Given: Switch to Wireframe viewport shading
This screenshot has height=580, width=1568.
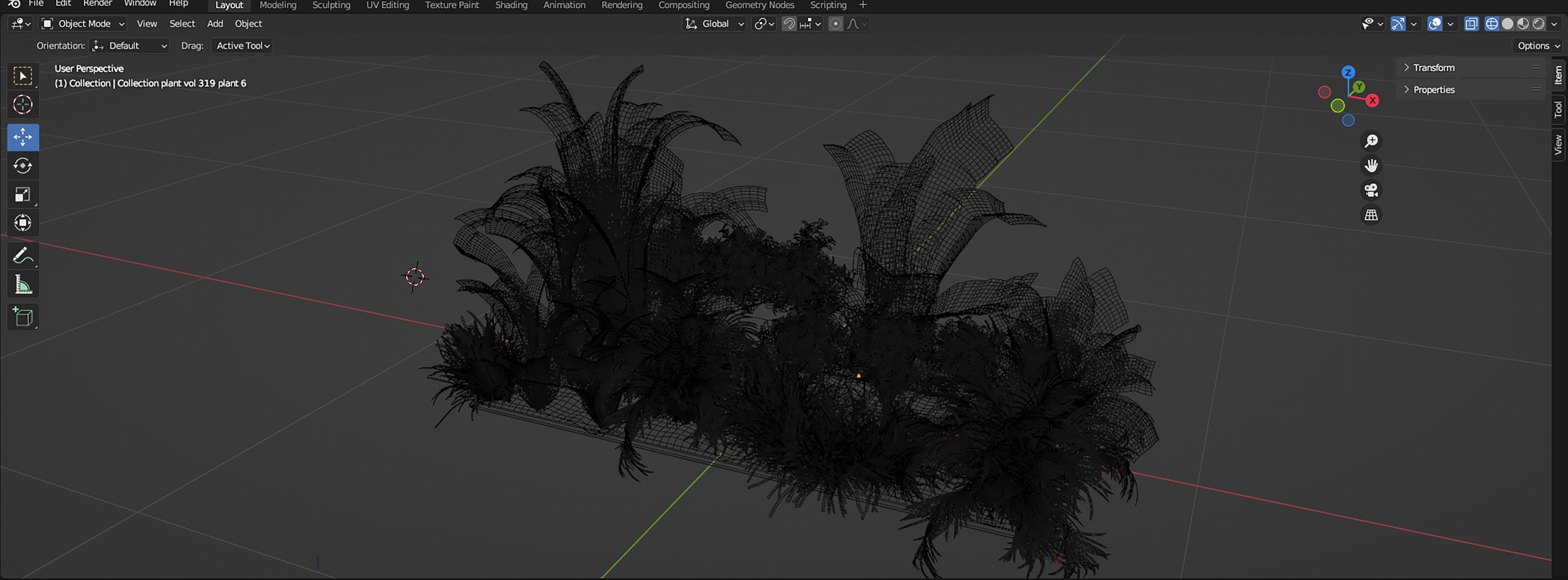Looking at the screenshot, I should [1492, 24].
